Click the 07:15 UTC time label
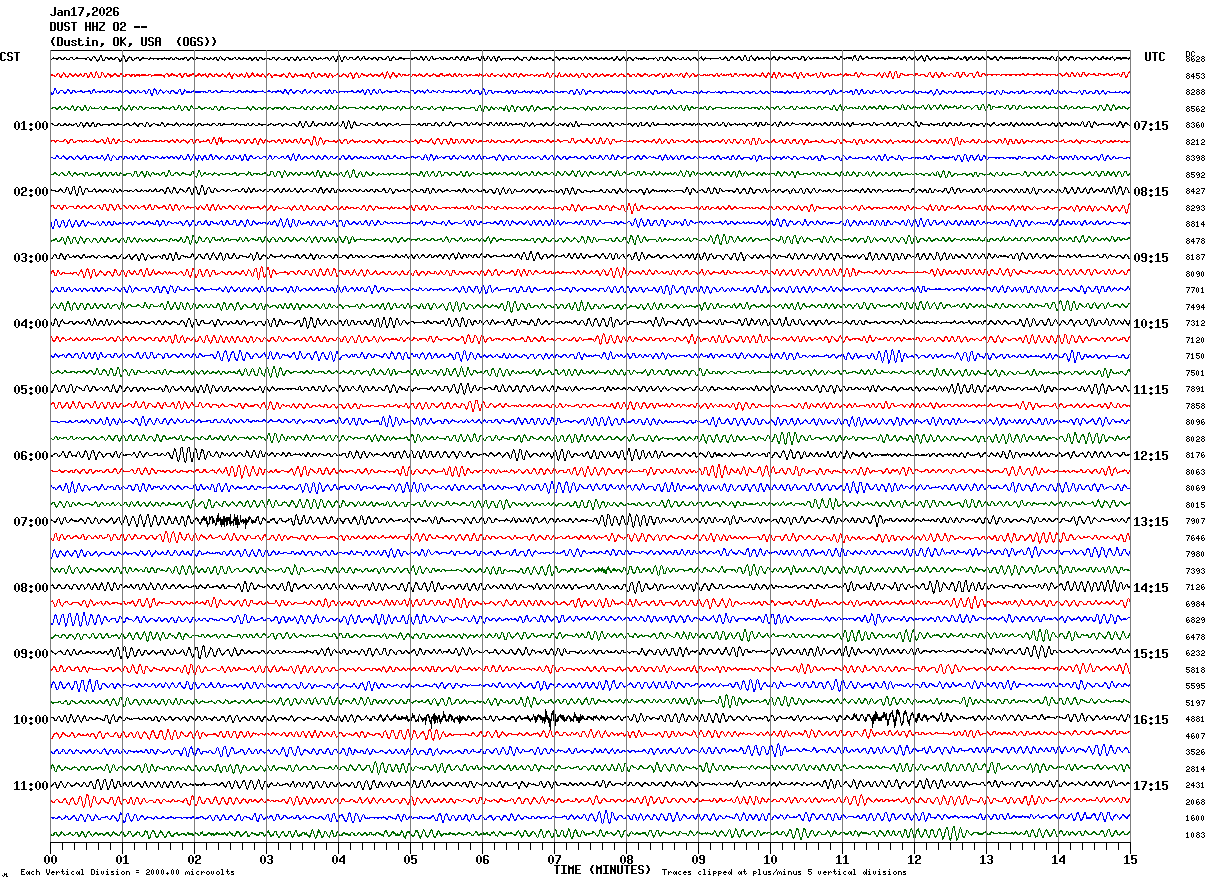The width and height of the screenshot is (1210, 886). pyautogui.click(x=1151, y=126)
